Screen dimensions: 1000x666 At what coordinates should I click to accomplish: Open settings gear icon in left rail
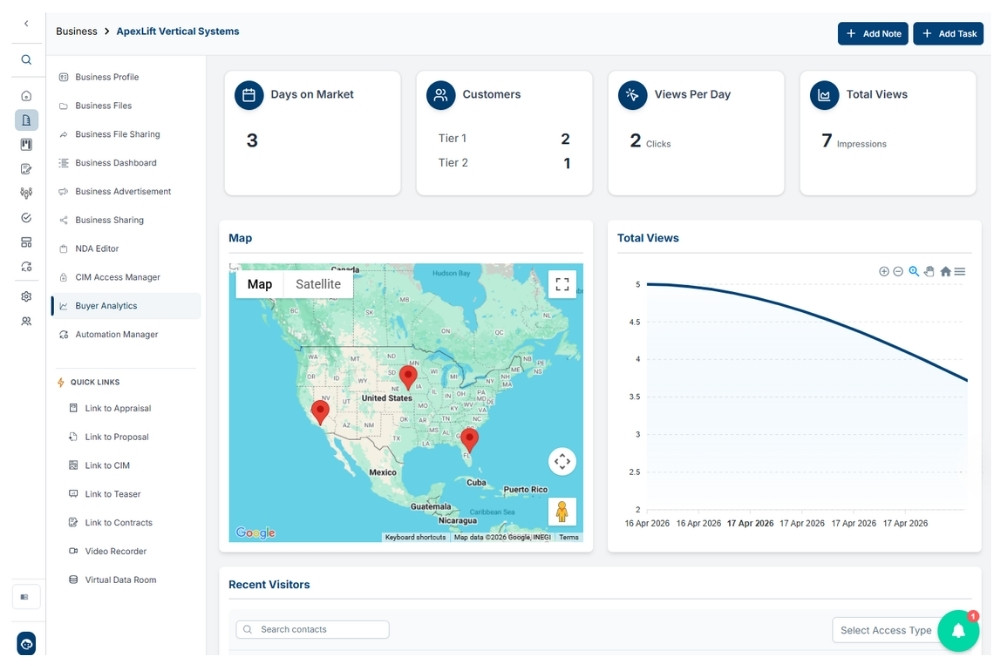tap(26, 297)
